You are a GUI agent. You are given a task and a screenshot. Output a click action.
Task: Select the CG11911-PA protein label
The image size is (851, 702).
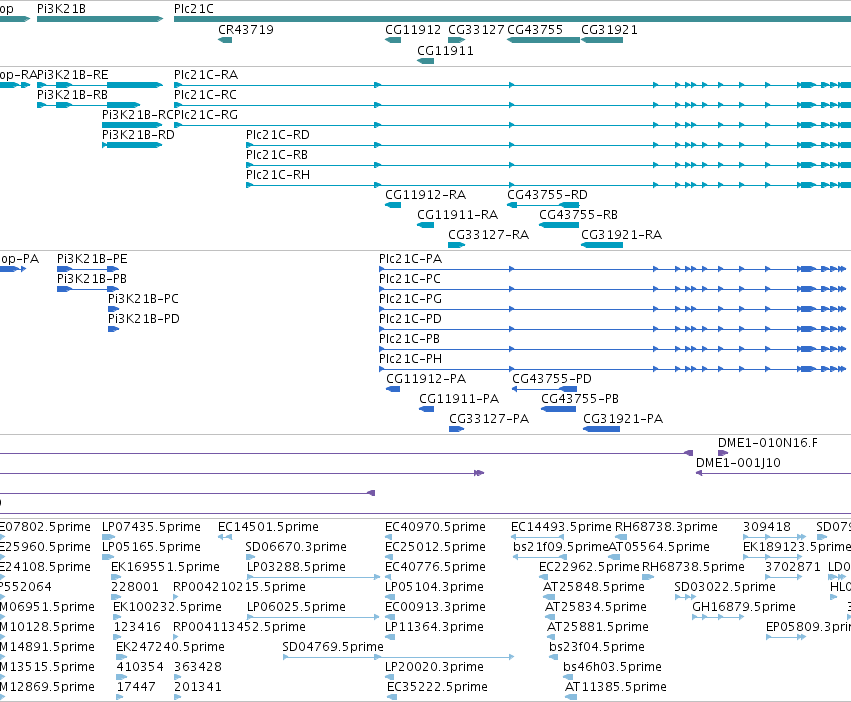pyautogui.click(x=459, y=399)
